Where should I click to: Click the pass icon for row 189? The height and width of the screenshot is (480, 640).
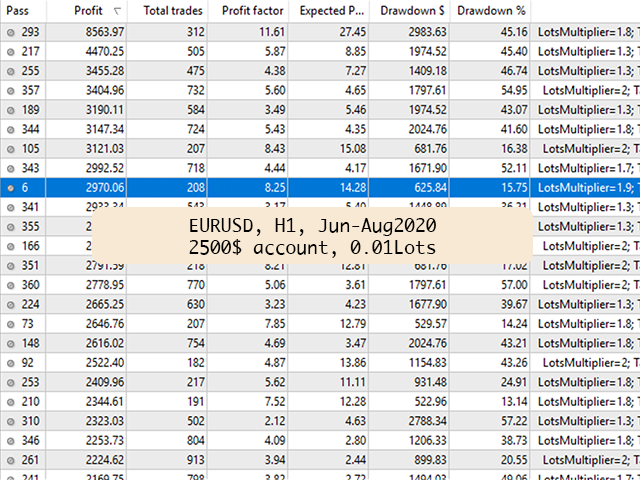coord(11,110)
